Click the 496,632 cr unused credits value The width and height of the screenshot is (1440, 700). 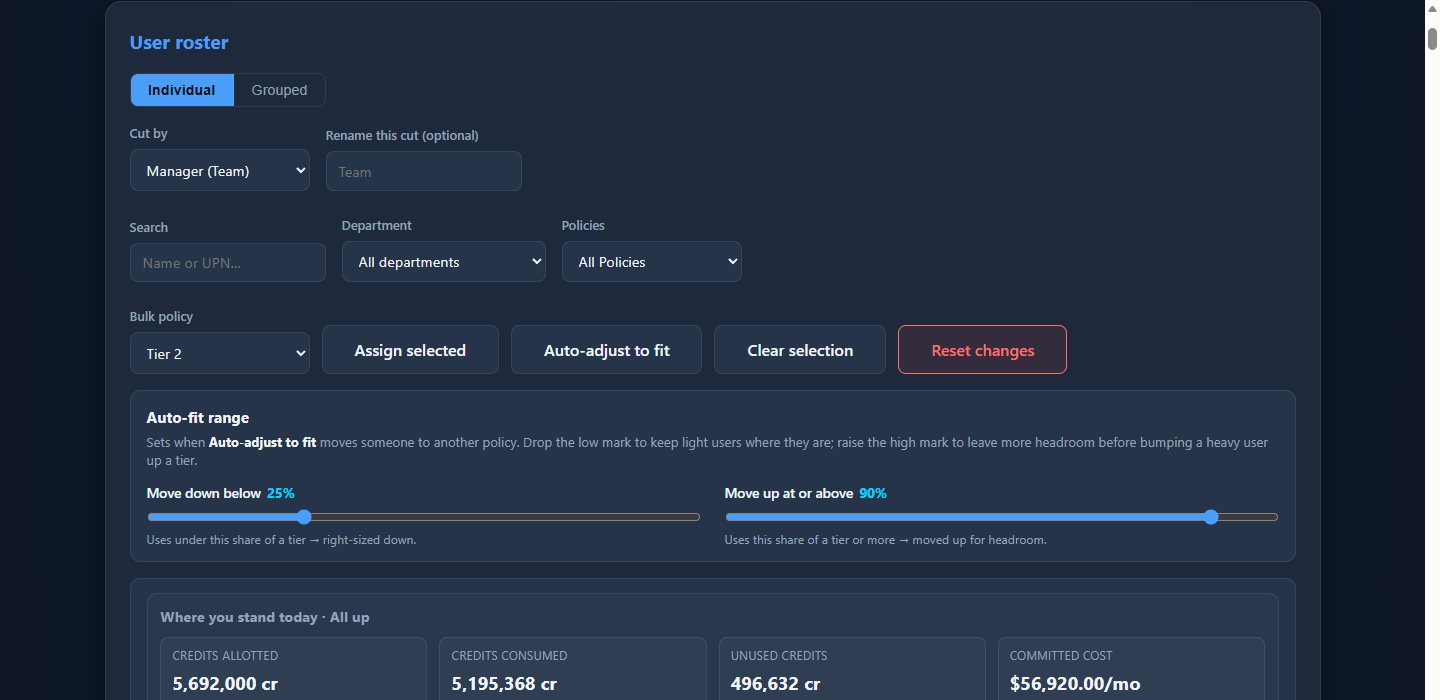776,684
